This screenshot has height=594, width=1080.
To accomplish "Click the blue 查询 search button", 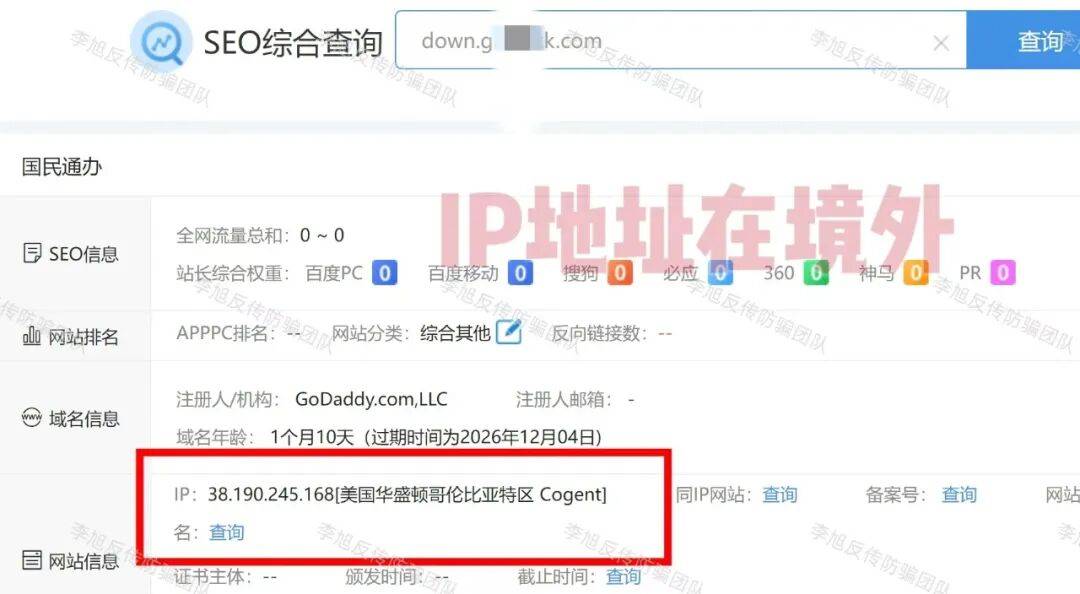I will 1024,41.
